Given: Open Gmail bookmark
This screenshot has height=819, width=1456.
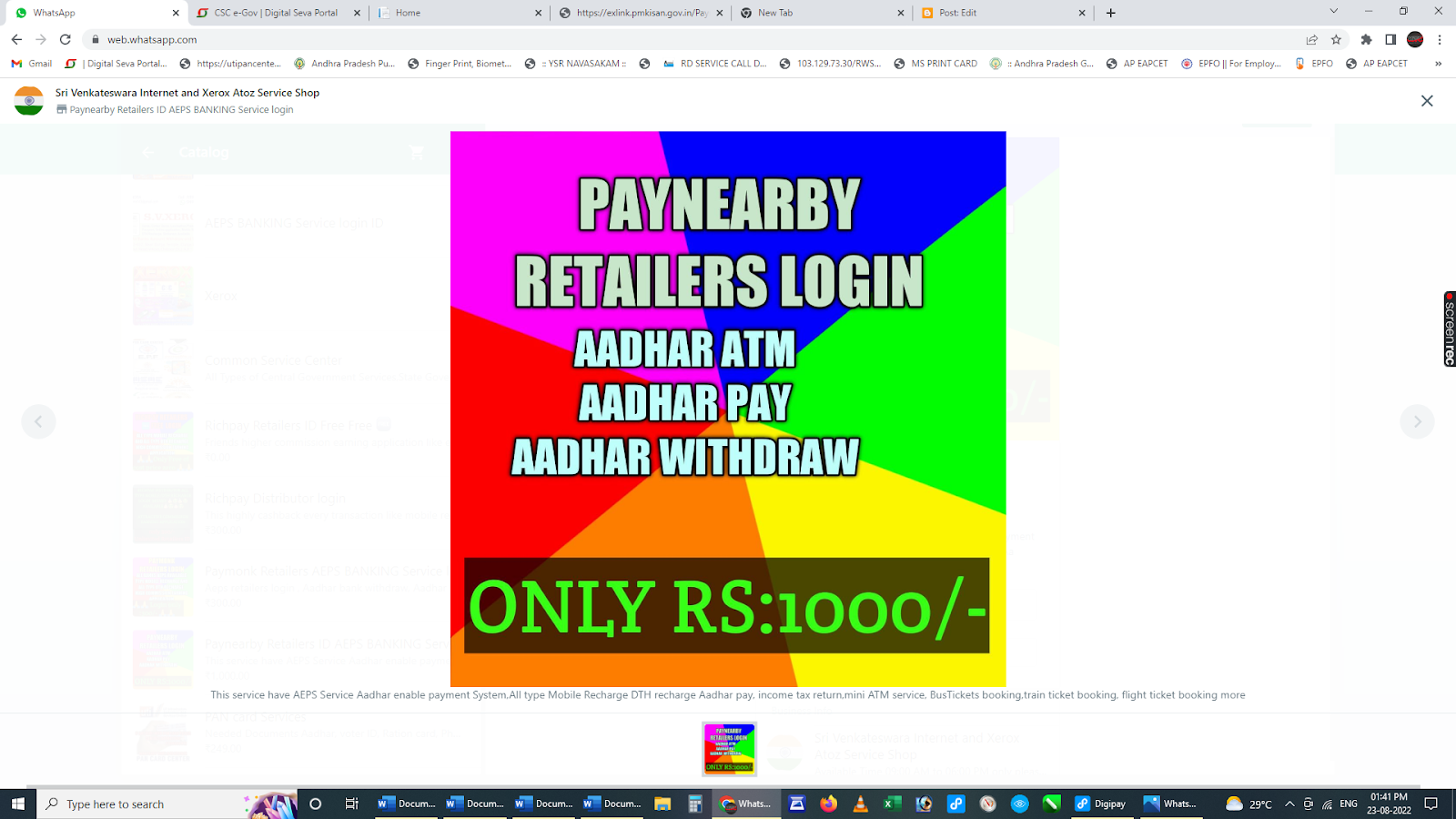Looking at the screenshot, I should point(32,64).
